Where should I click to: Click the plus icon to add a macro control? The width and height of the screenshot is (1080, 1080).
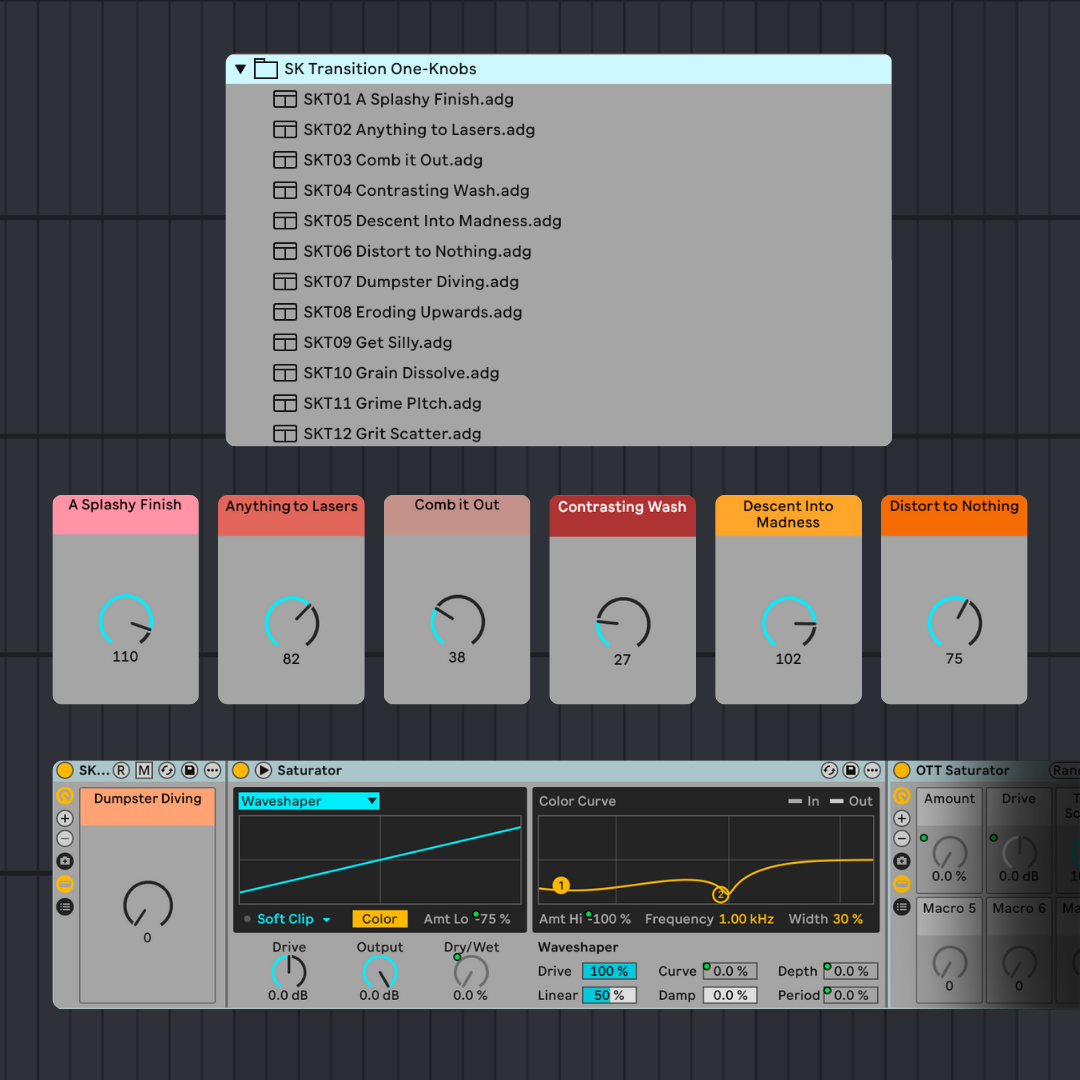tap(64, 818)
